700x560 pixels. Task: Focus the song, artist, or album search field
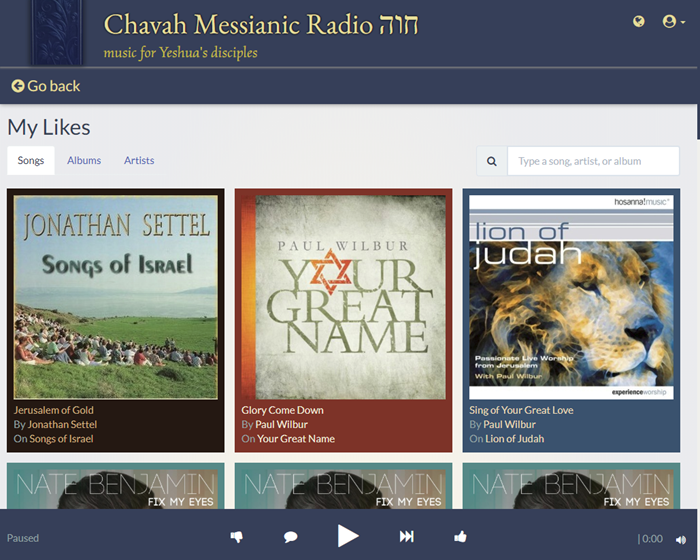click(x=593, y=161)
